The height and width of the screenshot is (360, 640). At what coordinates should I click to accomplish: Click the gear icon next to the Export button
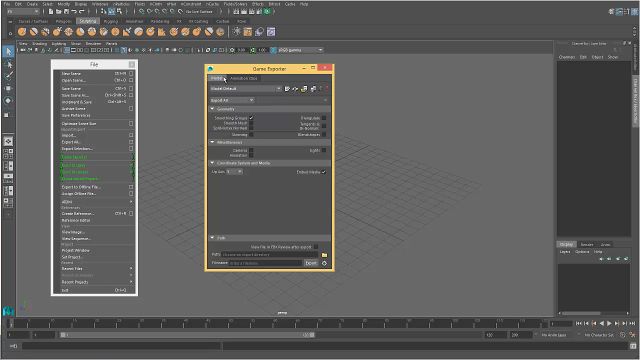[324, 263]
